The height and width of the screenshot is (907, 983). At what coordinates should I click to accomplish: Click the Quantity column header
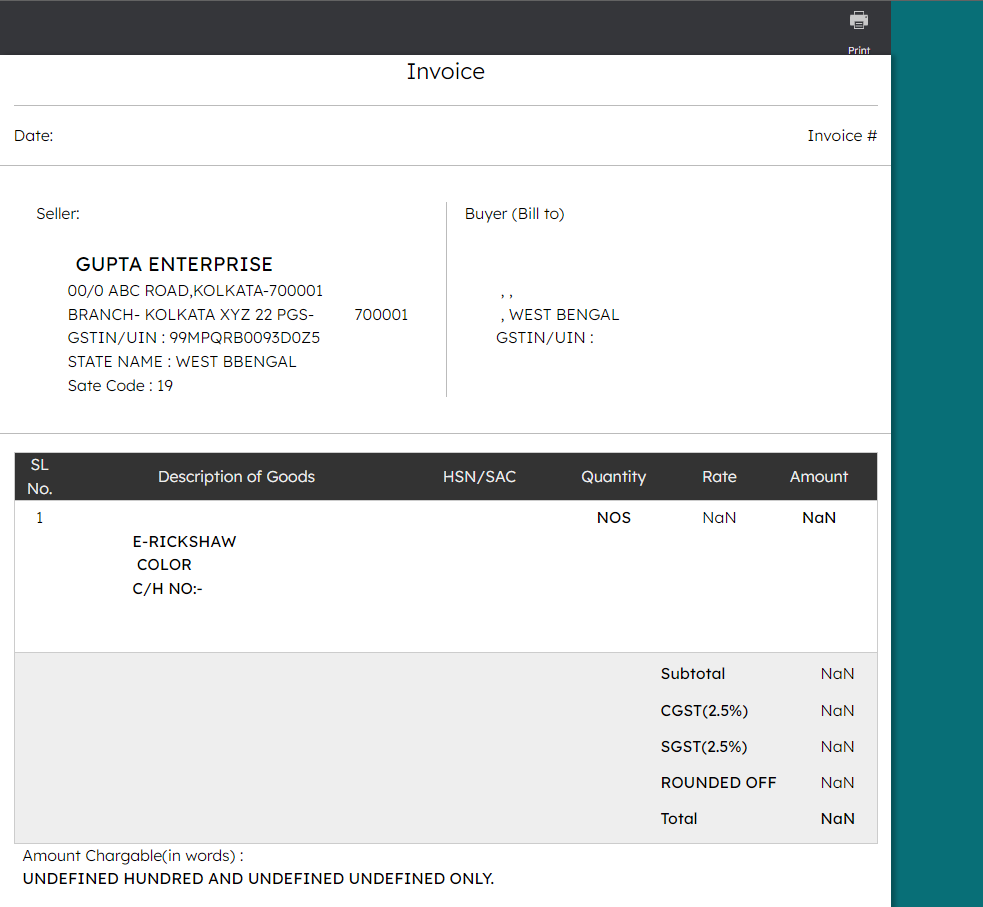pos(613,477)
